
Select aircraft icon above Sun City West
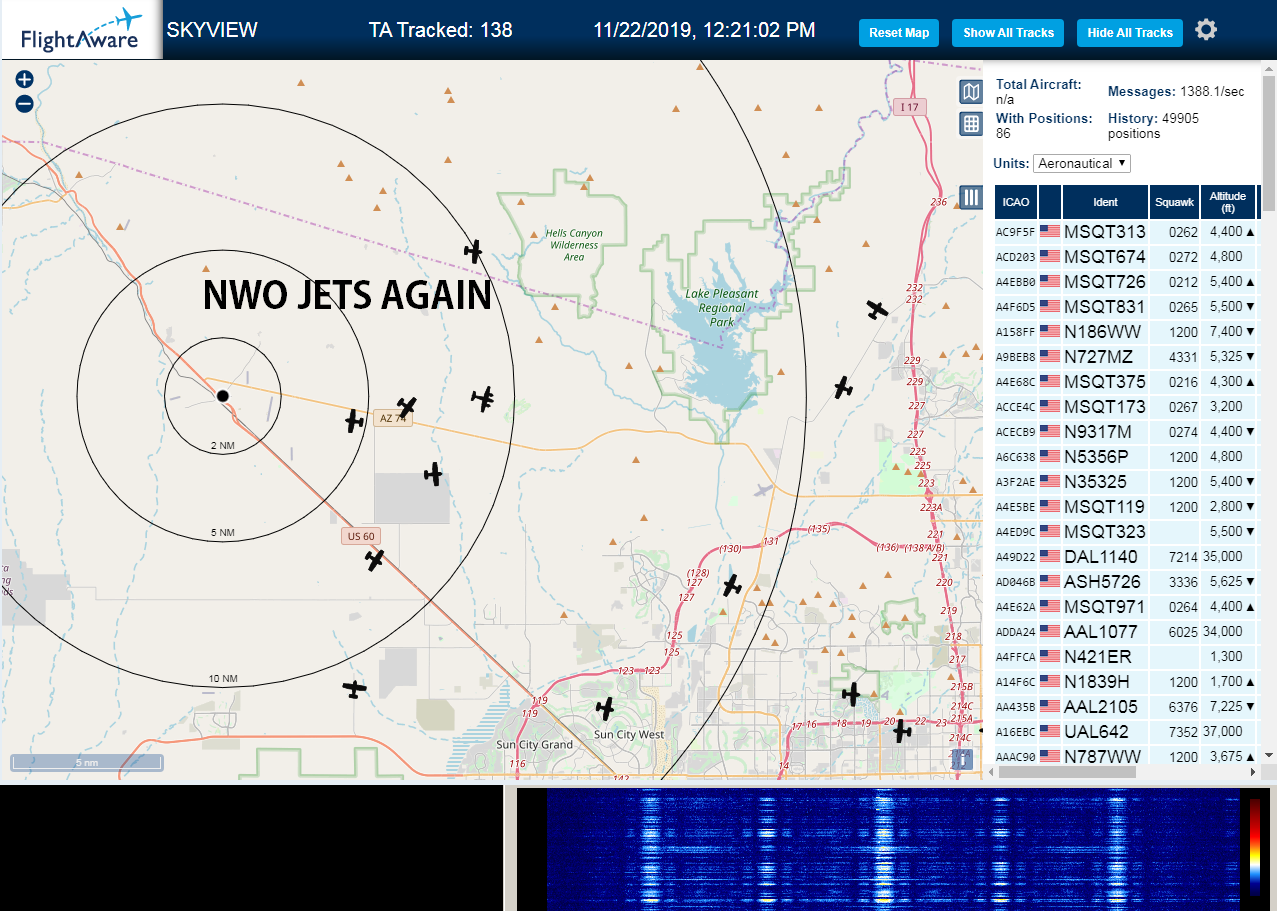tap(604, 708)
